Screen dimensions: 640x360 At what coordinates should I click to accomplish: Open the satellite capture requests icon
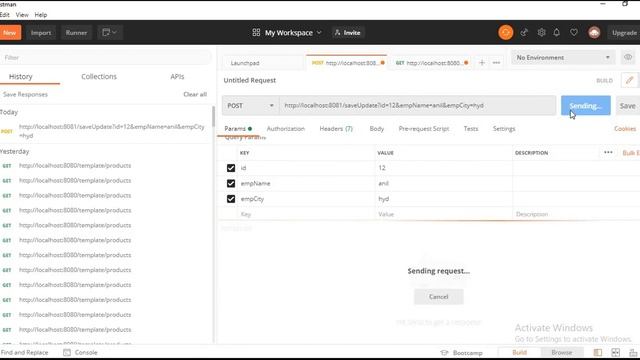[524, 32]
